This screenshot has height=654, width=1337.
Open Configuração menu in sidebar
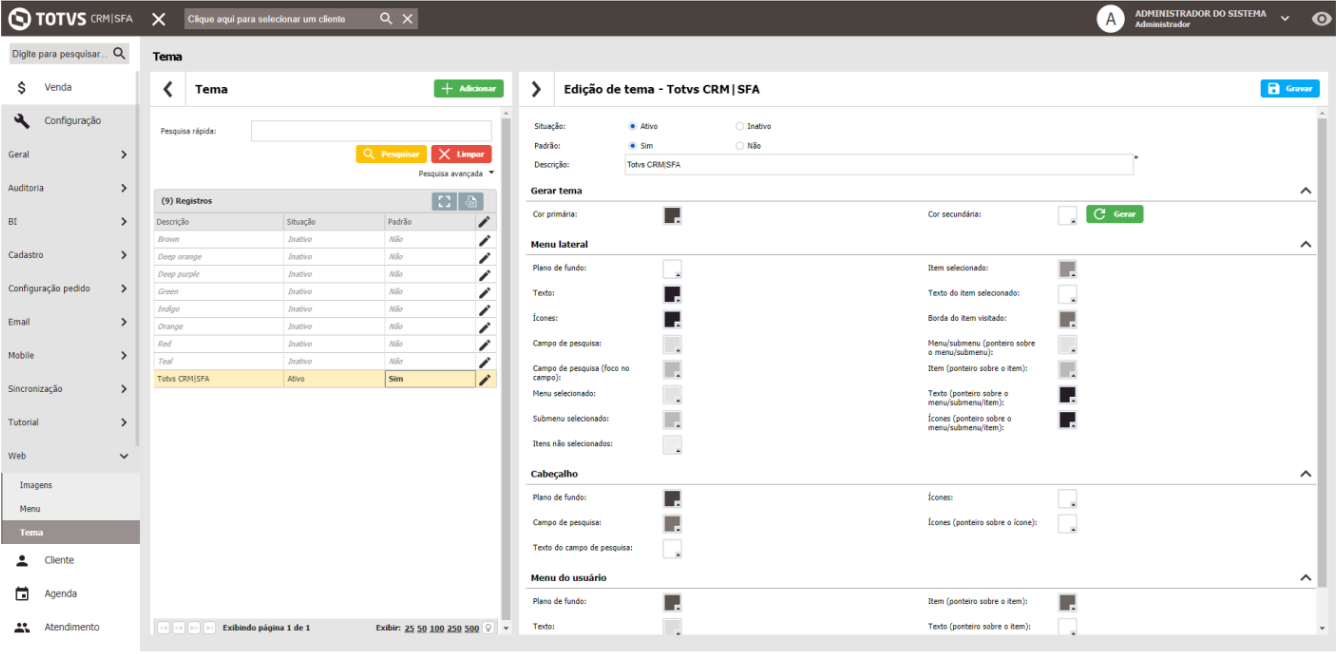point(70,120)
